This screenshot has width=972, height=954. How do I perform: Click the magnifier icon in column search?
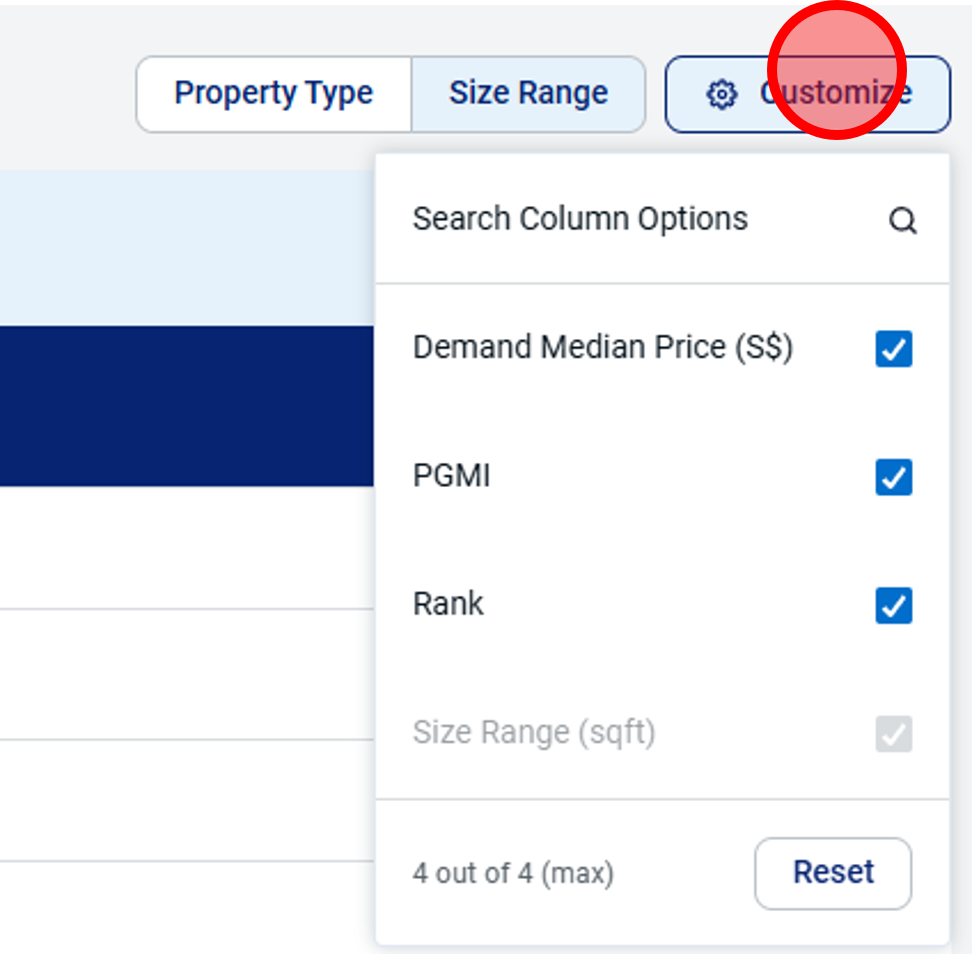[903, 220]
